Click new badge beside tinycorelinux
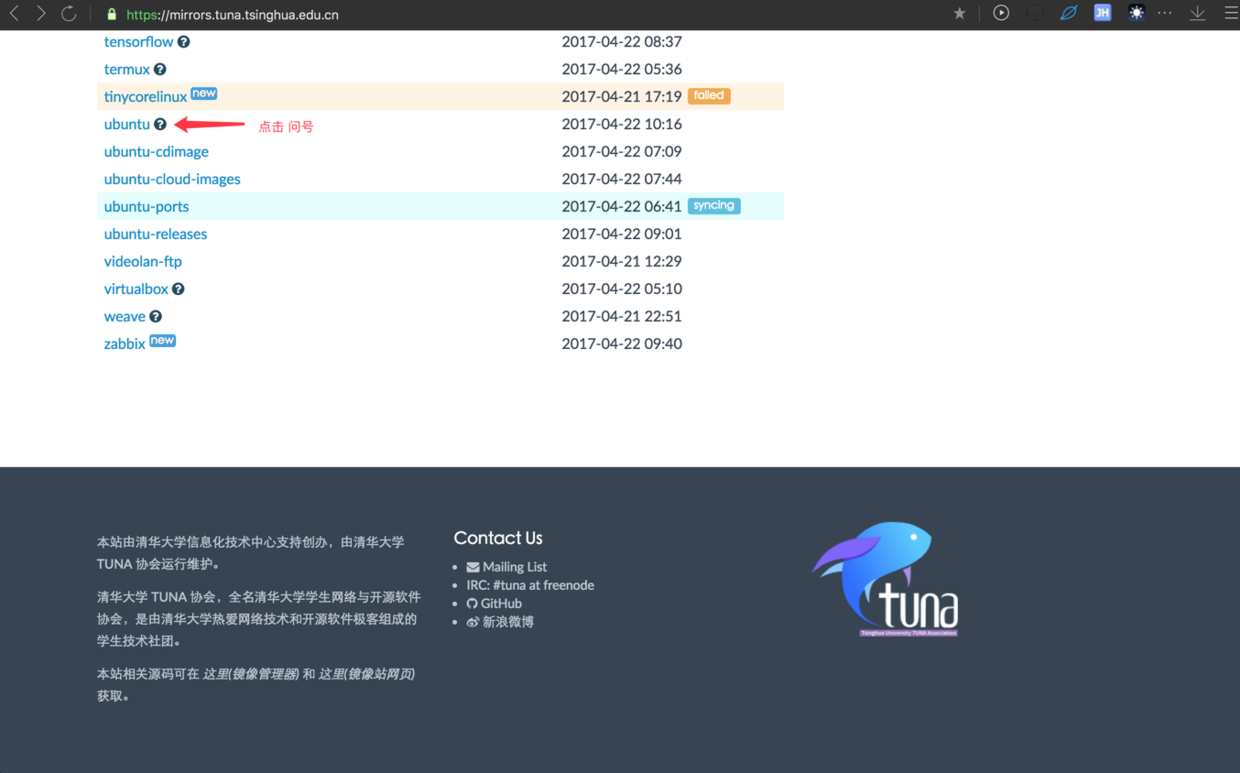The width and height of the screenshot is (1240, 773). (204, 93)
